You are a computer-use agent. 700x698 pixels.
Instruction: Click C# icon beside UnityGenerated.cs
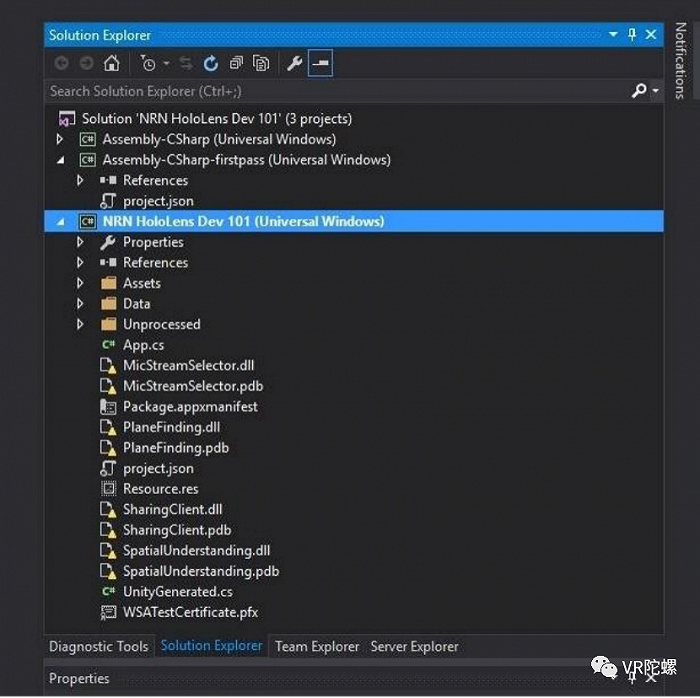click(108, 591)
